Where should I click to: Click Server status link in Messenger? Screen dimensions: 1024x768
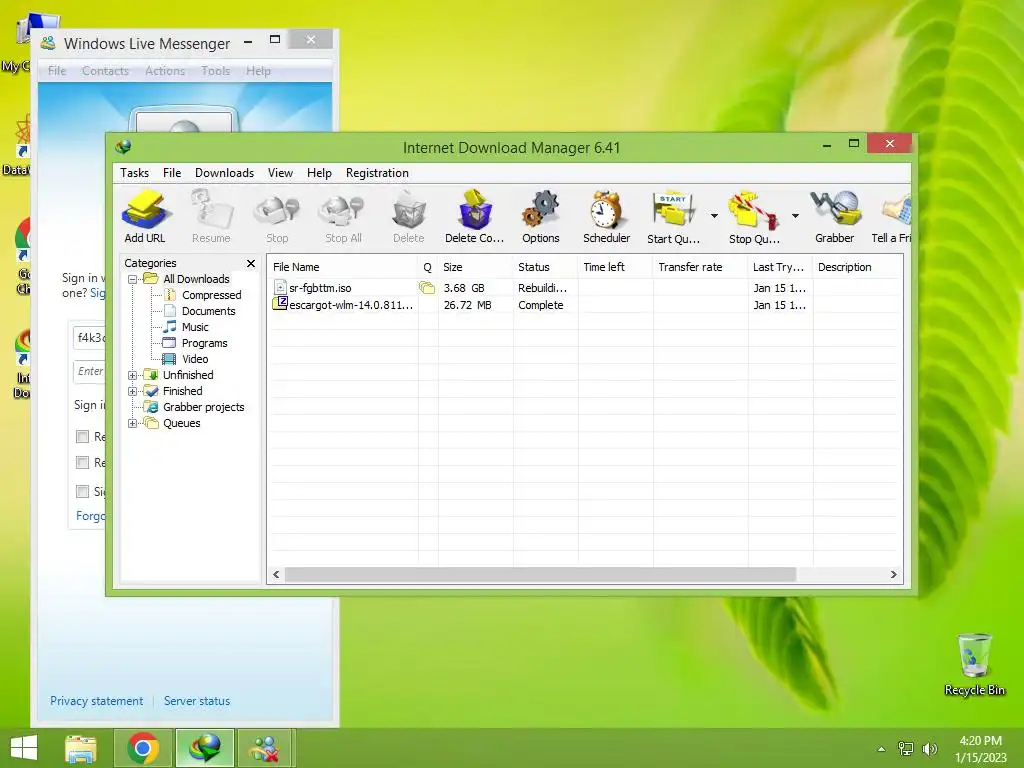(x=197, y=701)
